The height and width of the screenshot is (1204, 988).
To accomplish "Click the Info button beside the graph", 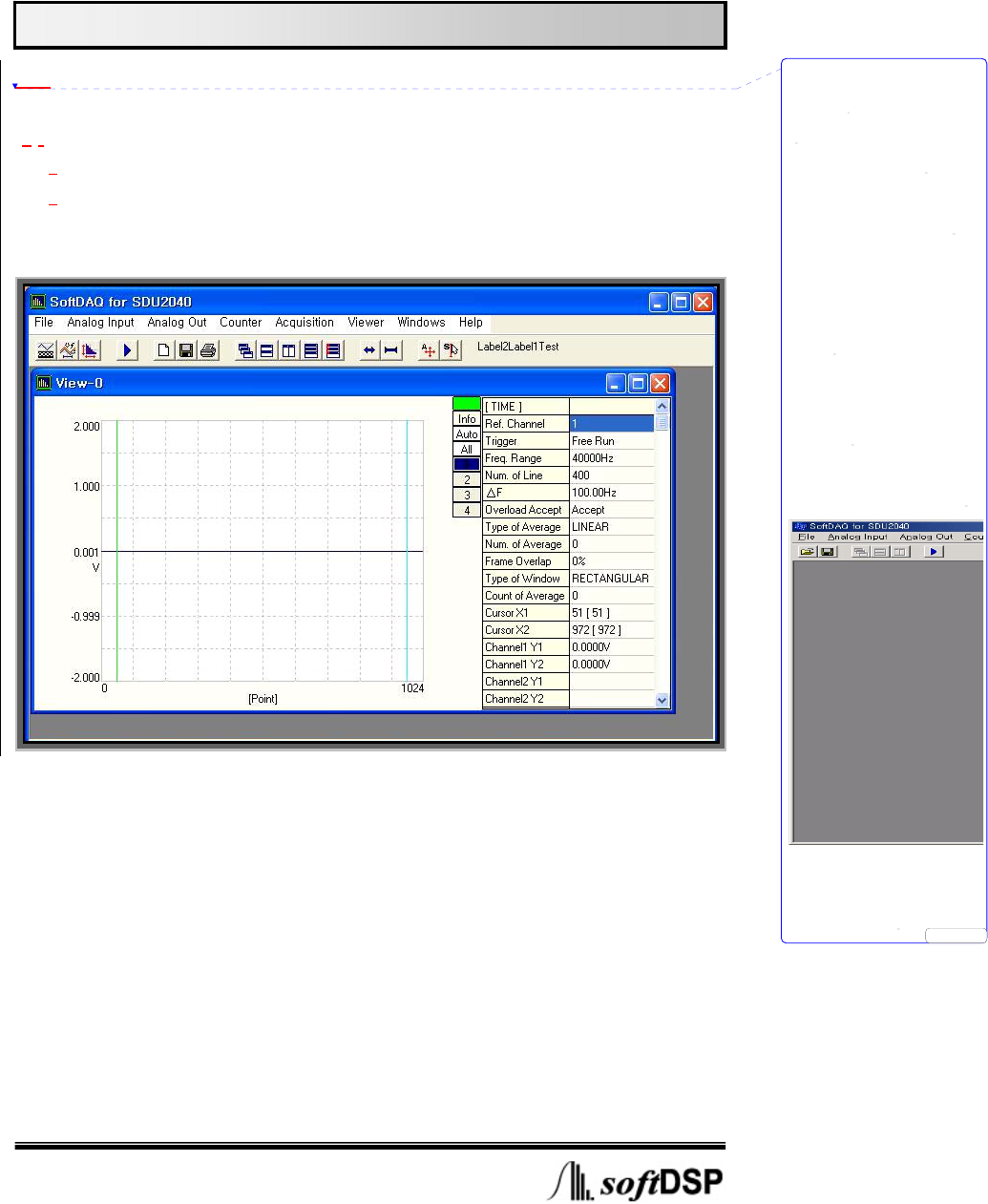I will [467, 418].
